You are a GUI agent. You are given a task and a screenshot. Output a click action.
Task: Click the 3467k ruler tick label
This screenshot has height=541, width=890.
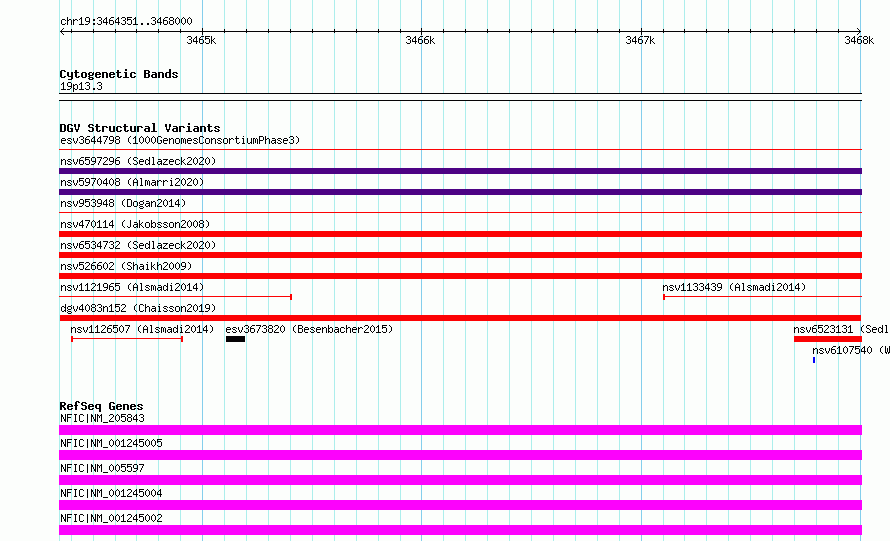tap(640, 40)
